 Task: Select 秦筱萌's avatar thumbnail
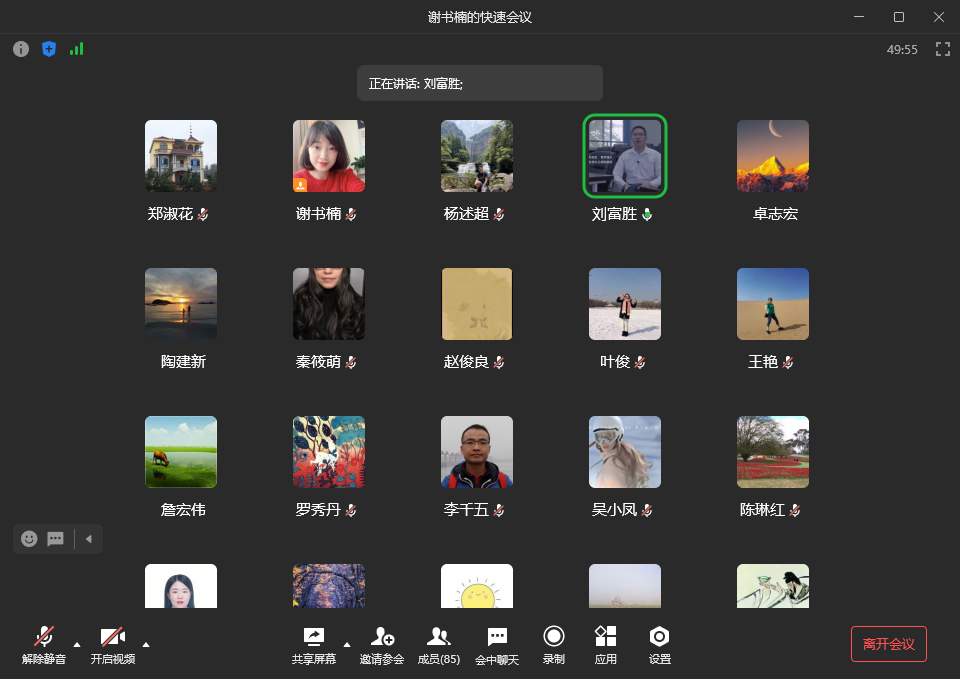329,304
